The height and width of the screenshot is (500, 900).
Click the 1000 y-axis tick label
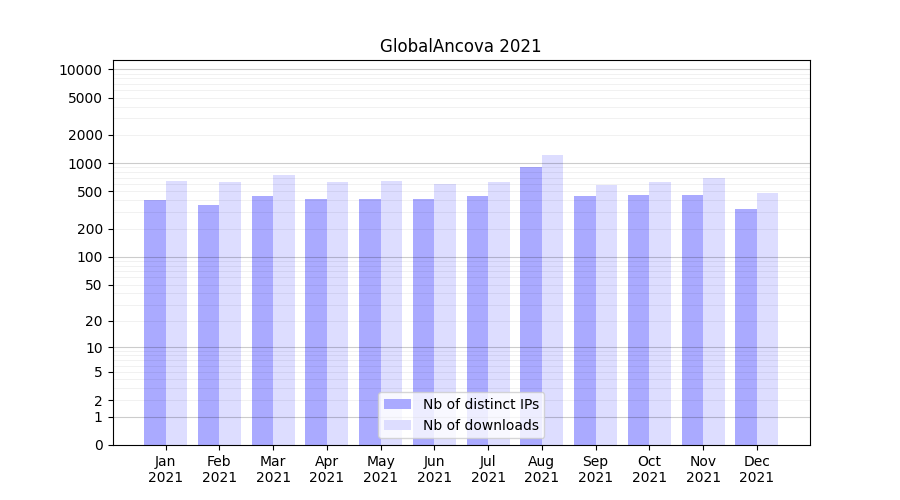click(x=84, y=164)
